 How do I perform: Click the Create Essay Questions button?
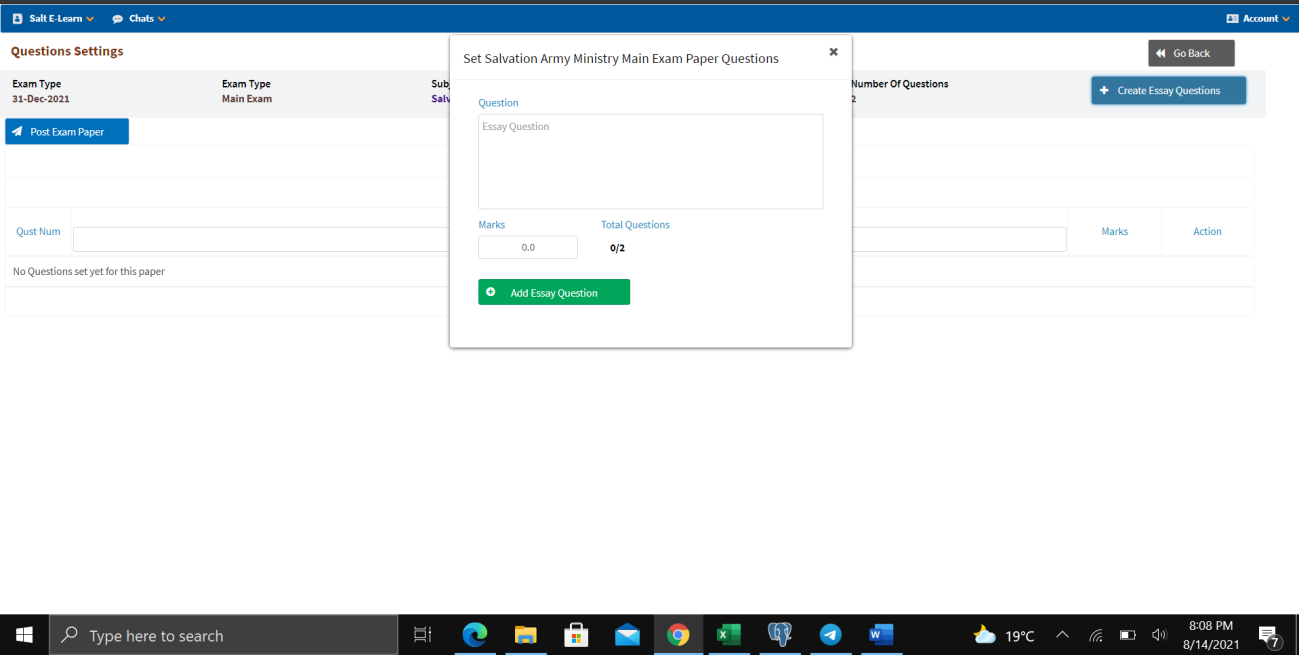[1168, 90]
